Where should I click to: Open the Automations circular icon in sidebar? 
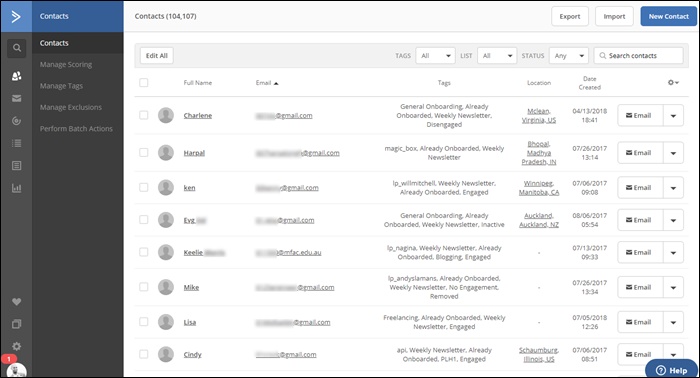[x=17, y=121]
